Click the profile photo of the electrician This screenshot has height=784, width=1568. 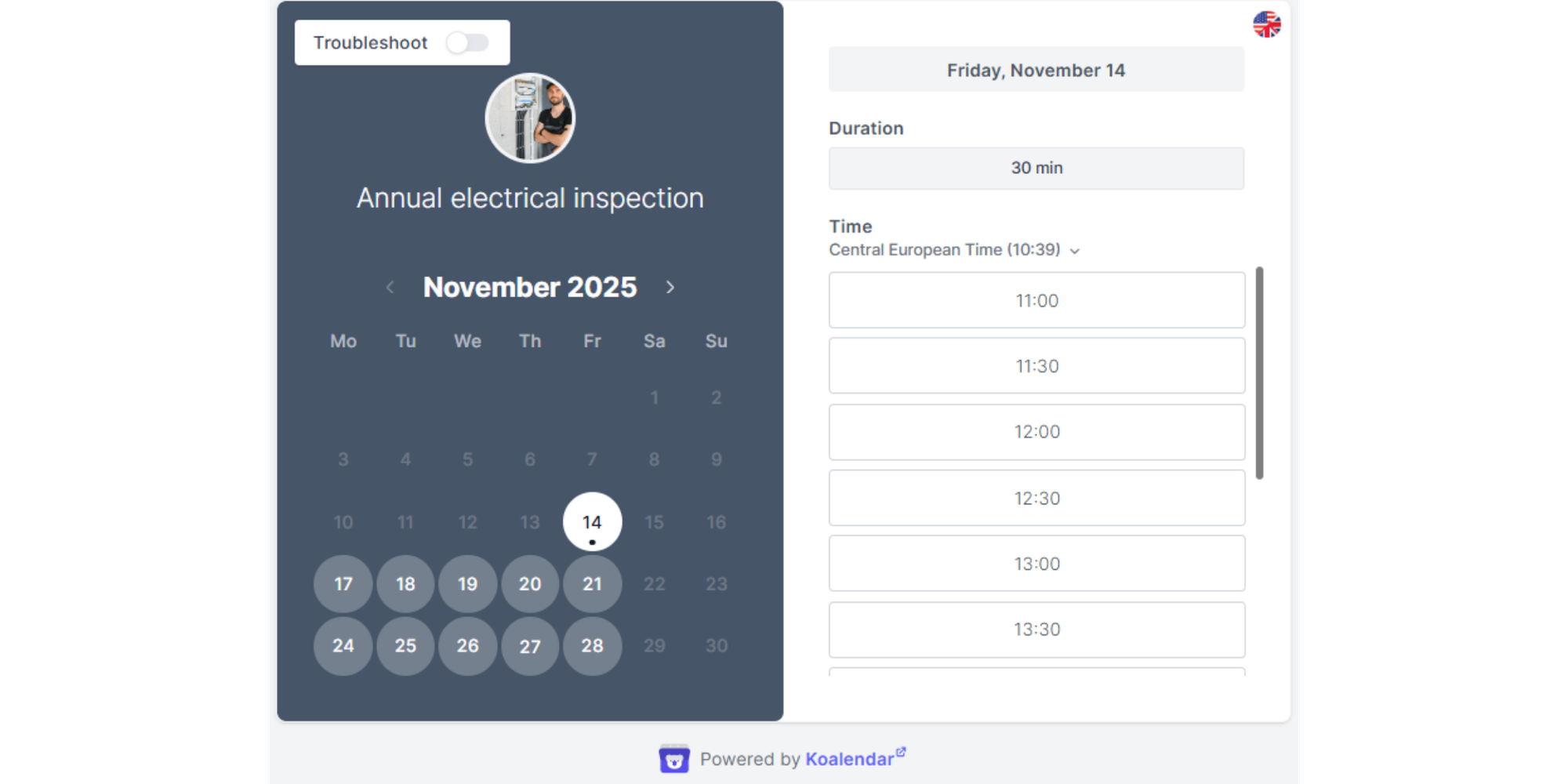coord(530,118)
